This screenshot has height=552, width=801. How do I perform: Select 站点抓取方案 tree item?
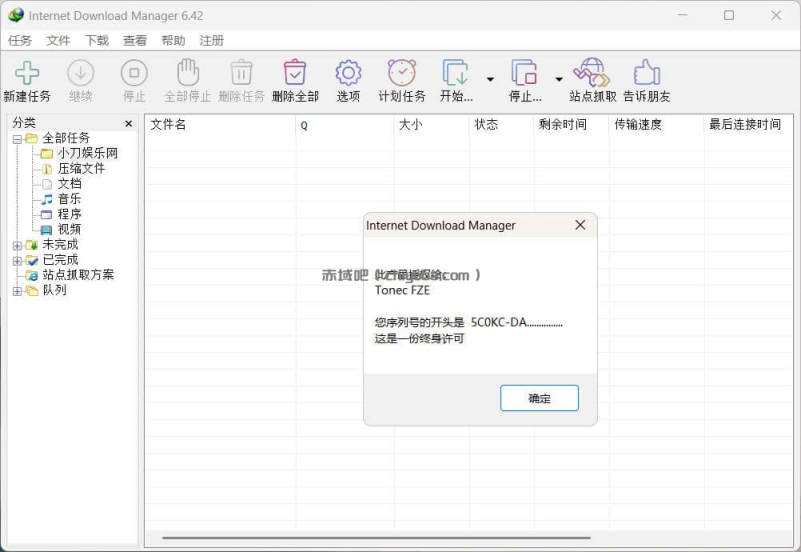(x=78, y=275)
